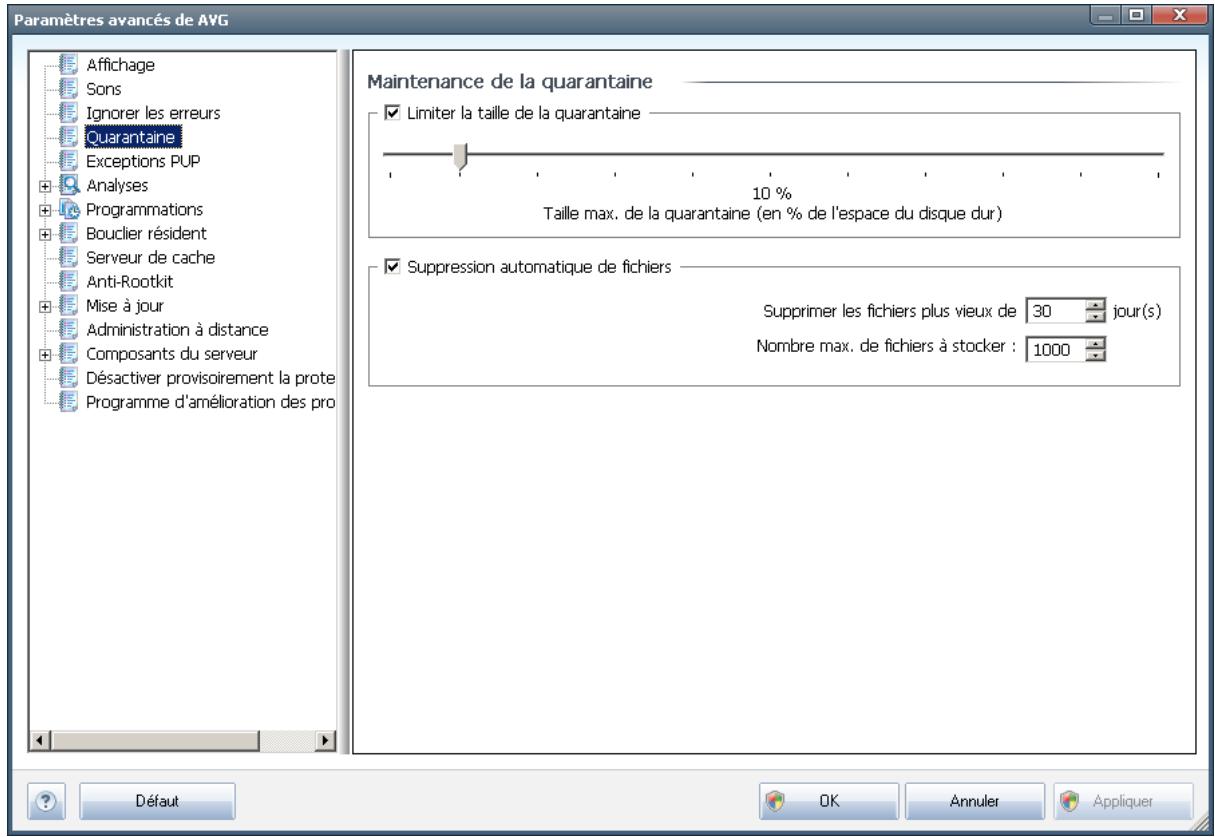Confirm with the OK button
Viewport: 1215px width, 837px height.
[x=829, y=802]
